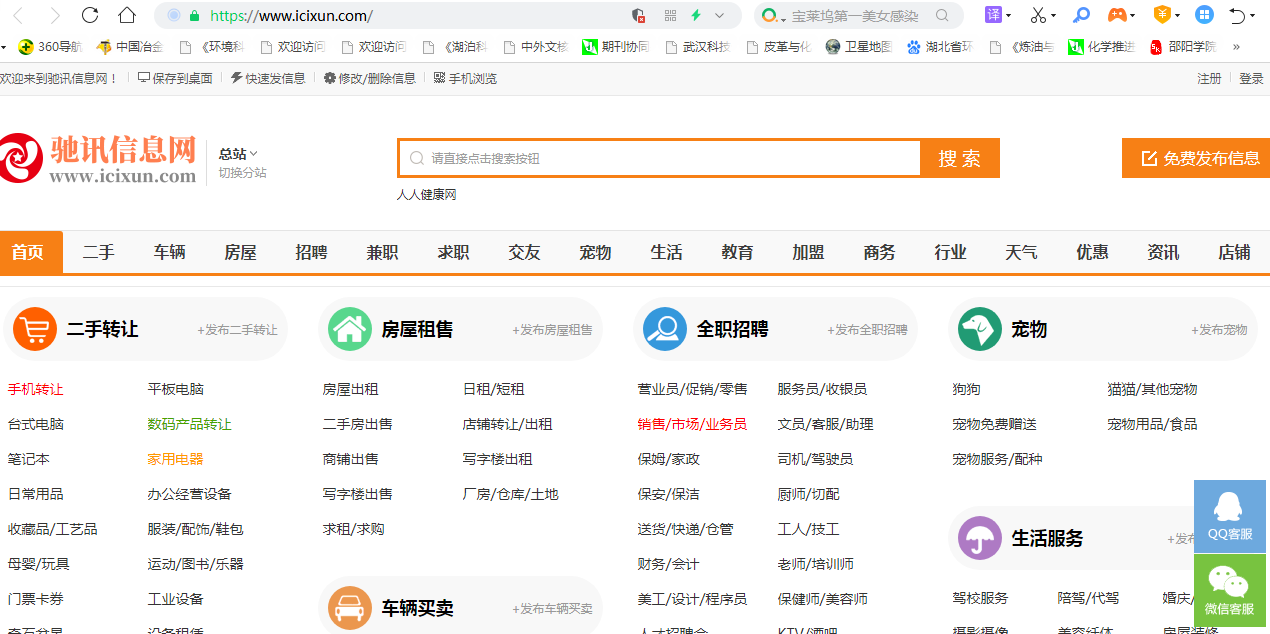Click the green house icon for 房屋租售
Screen dimensions: 1270x634
click(x=350, y=329)
